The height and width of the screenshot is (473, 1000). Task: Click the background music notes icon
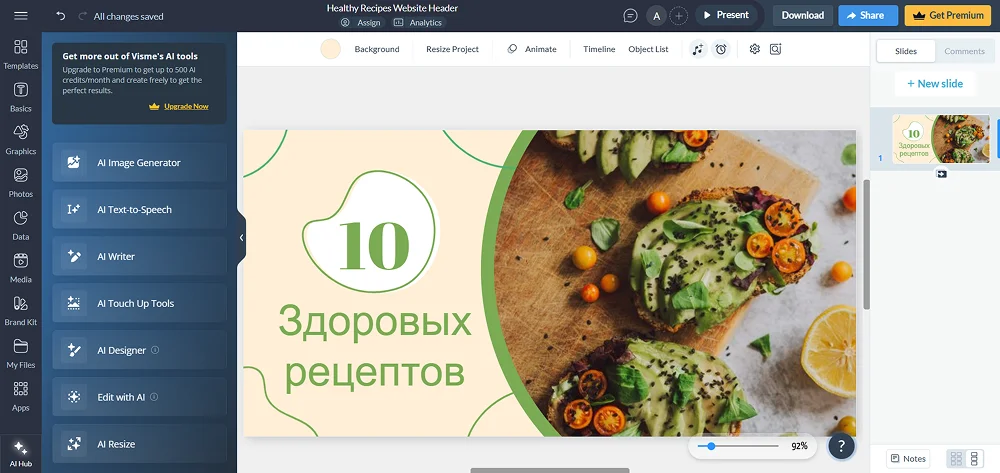(x=698, y=49)
